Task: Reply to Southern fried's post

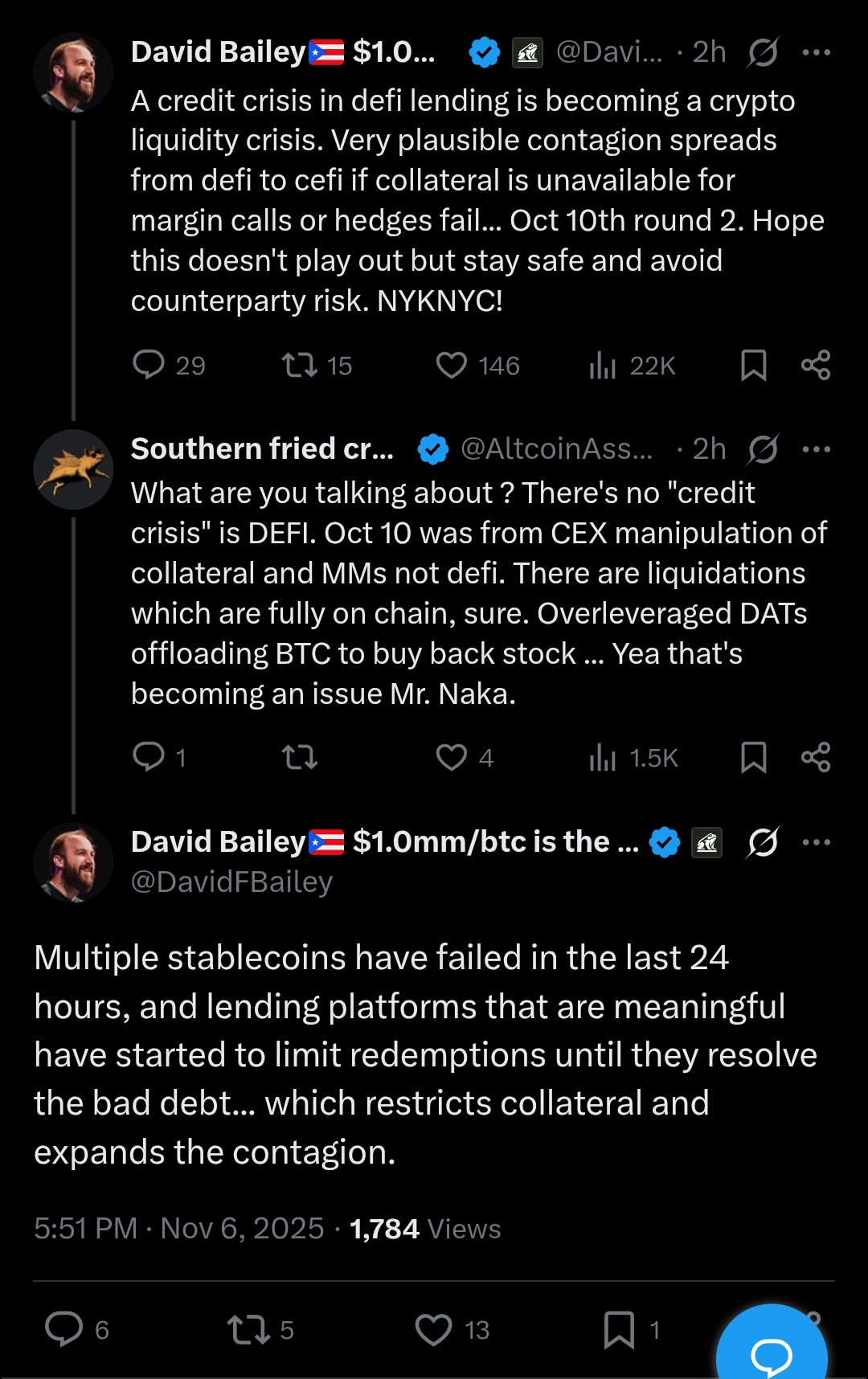Action: [149, 757]
